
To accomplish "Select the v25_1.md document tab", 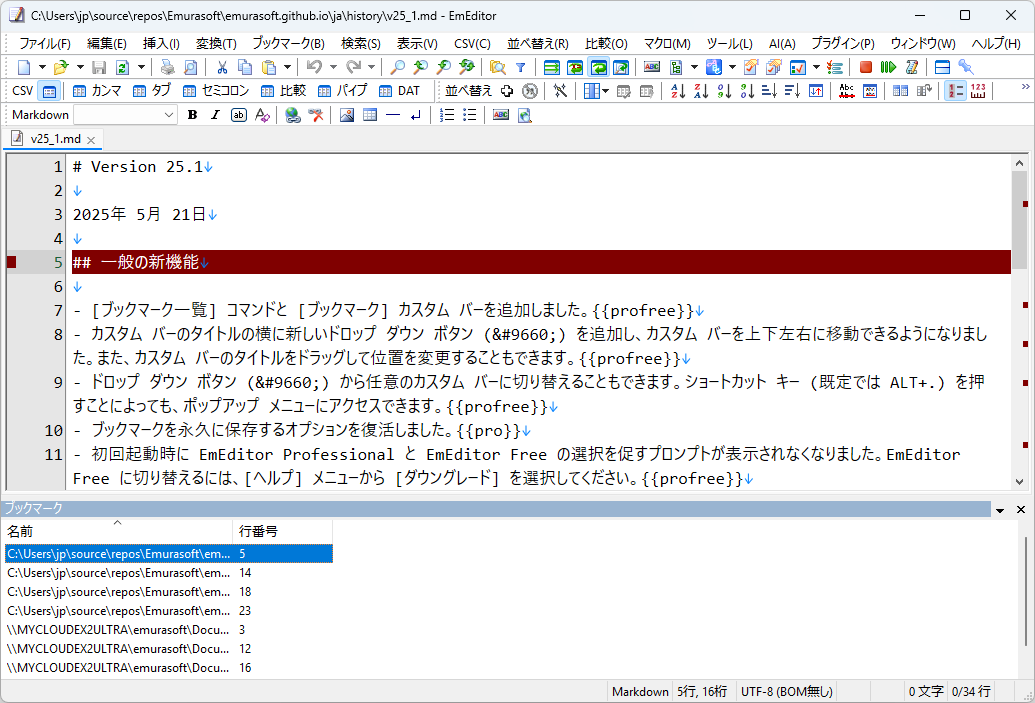I will 55,139.
